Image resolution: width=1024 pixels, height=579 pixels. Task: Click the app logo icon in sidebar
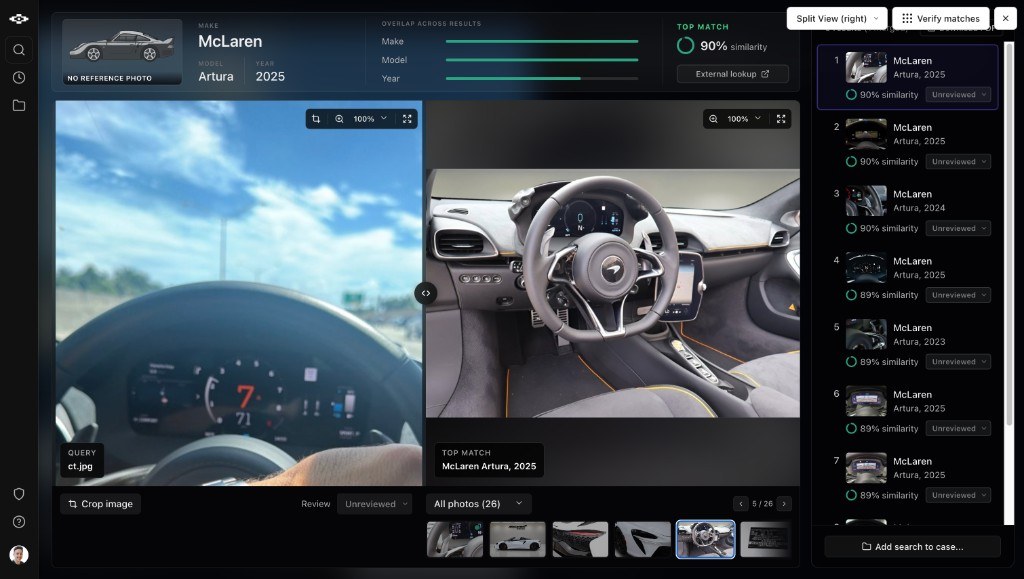coord(19,18)
